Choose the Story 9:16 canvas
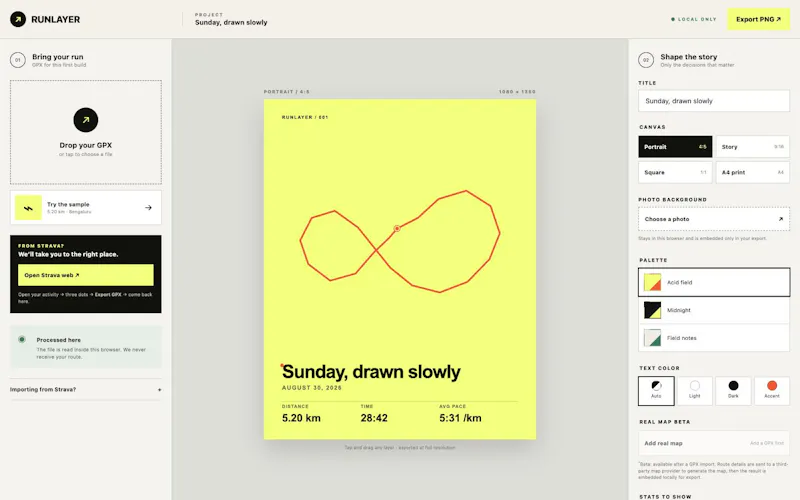Image resolution: width=800 pixels, height=500 pixels. coord(753,147)
